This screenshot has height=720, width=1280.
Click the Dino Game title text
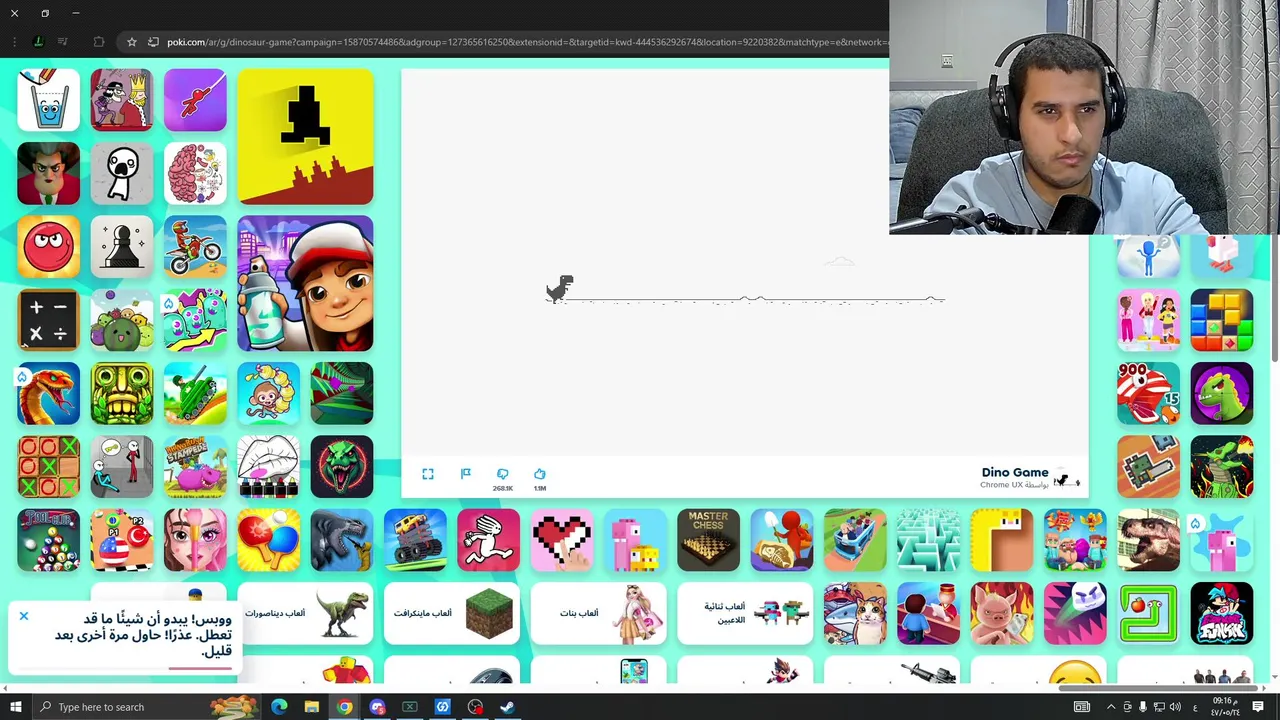pyautogui.click(x=1015, y=472)
